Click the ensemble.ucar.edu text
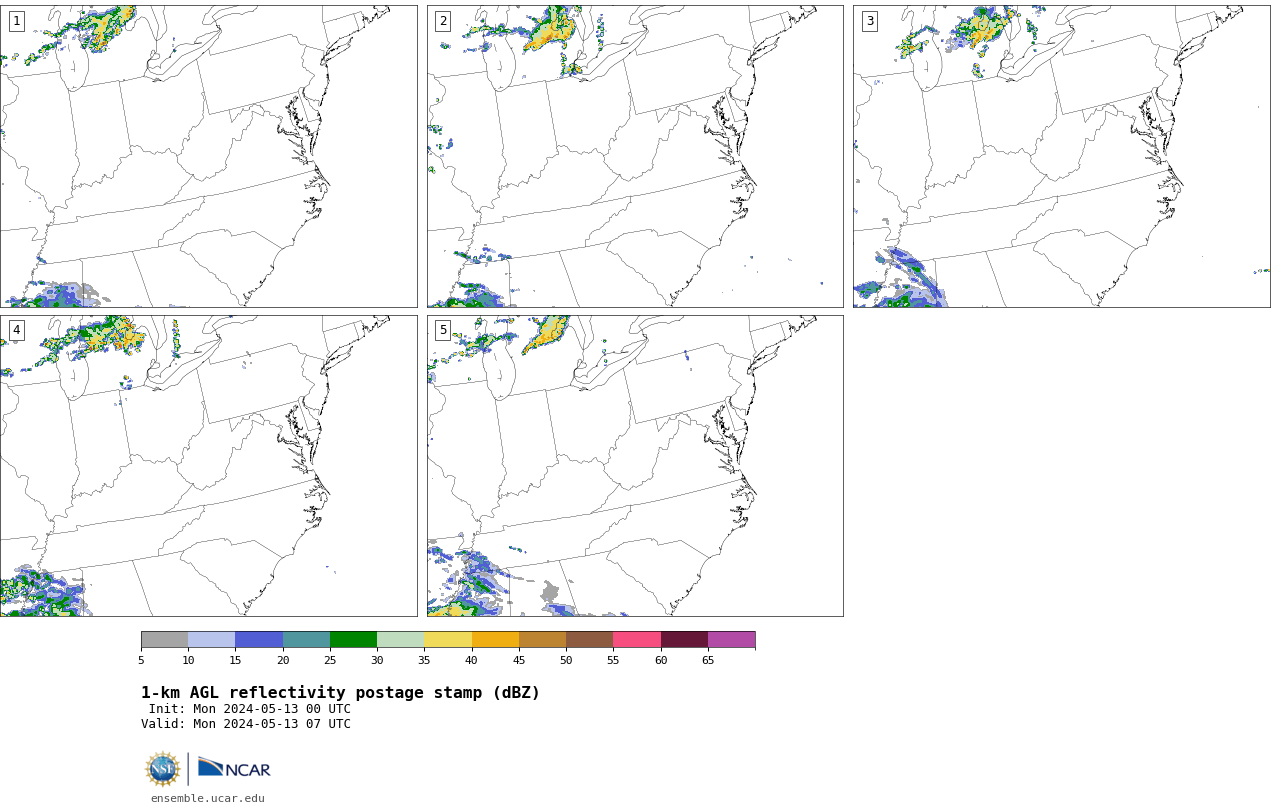Screen dimensions: 1280x809 tap(208, 798)
